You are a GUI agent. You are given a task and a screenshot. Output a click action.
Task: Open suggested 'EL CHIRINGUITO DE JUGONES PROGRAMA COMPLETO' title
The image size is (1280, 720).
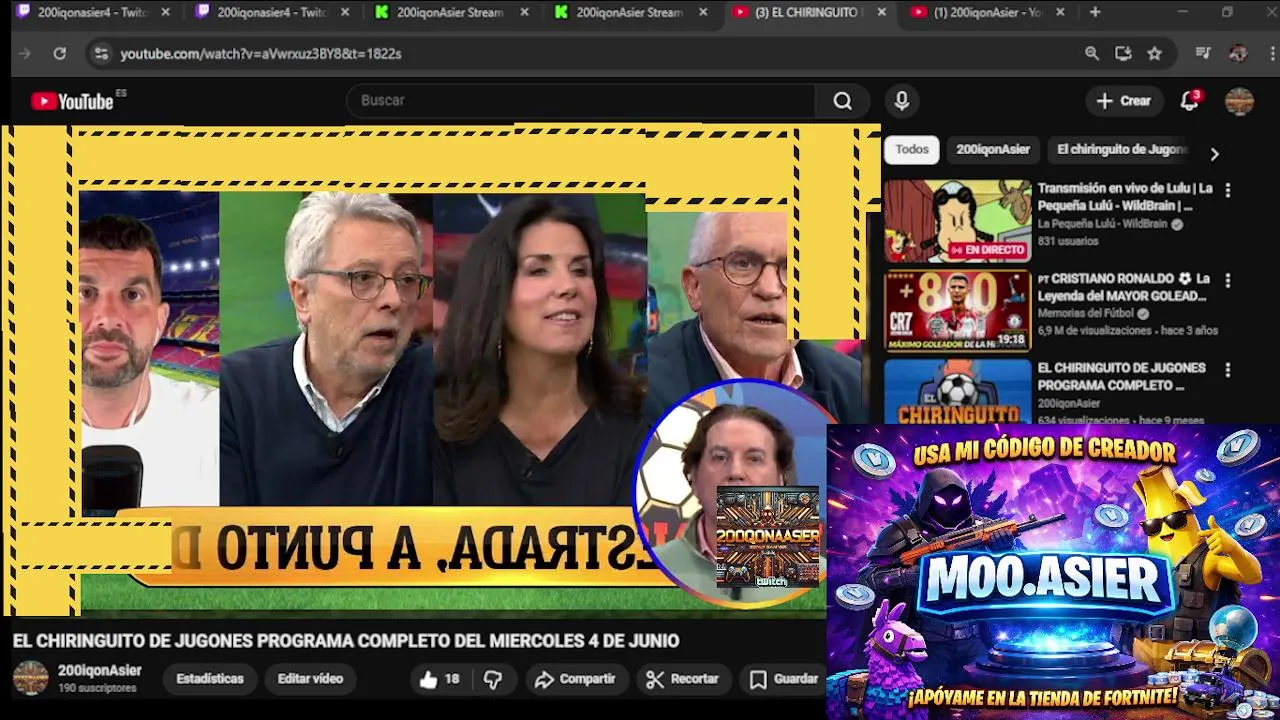[x=1121, y=376]
